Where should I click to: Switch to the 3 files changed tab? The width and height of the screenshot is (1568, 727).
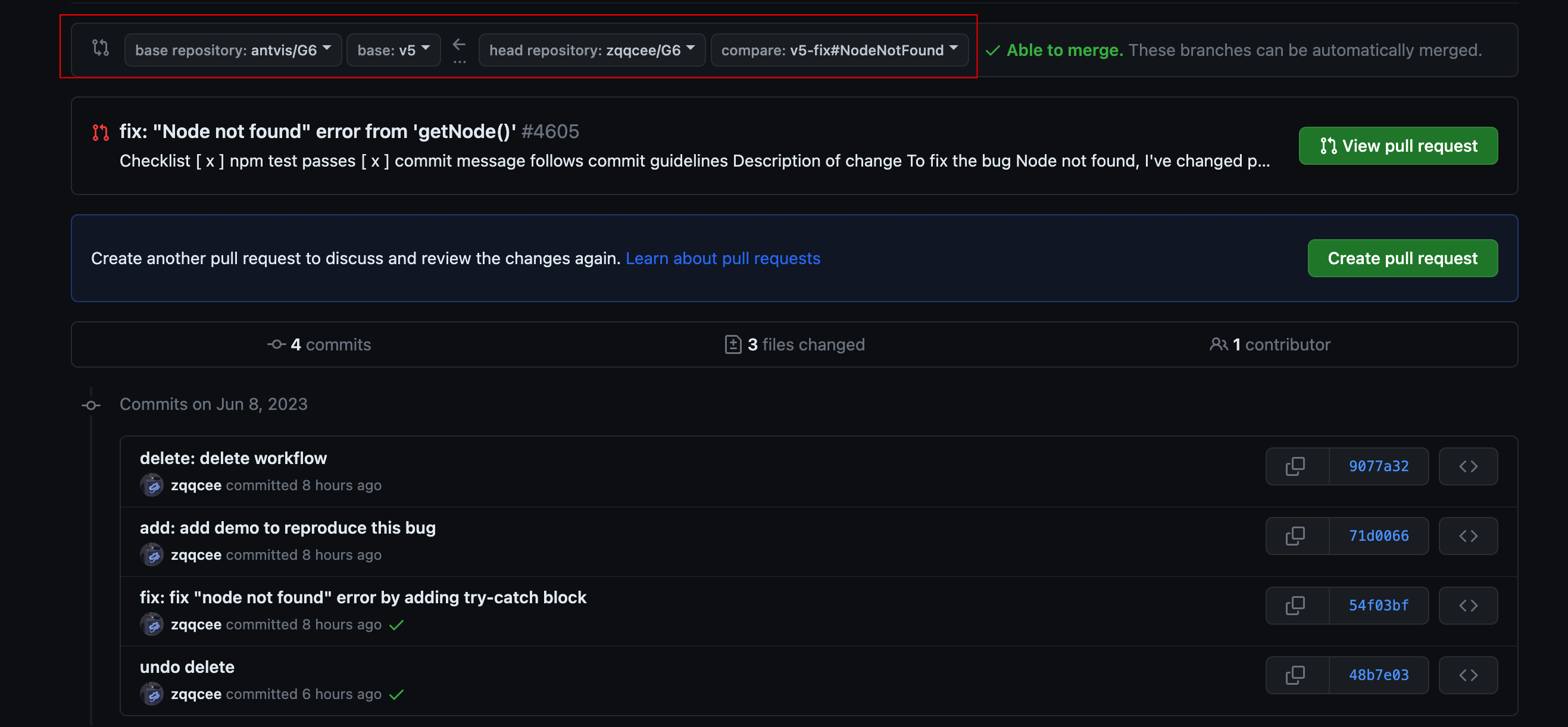click(794, 344)
